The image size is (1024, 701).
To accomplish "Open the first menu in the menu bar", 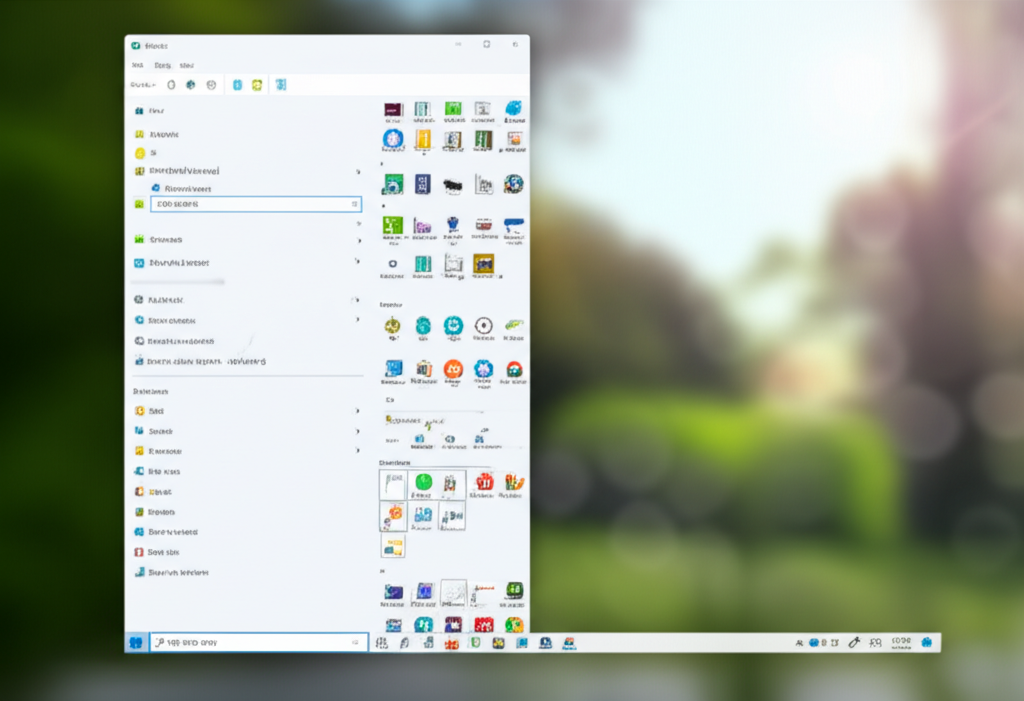I will pos(138,65).
